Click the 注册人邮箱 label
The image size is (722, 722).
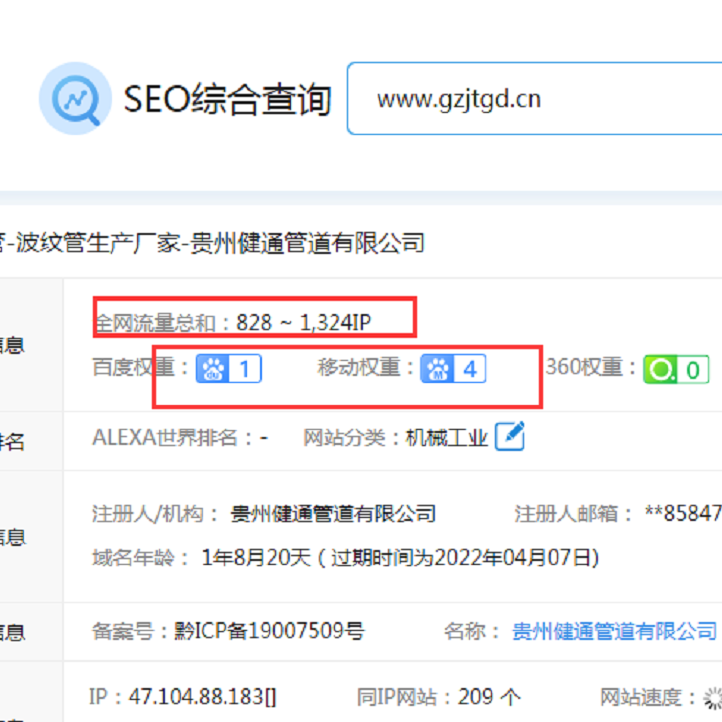click(x=573, y=514)
